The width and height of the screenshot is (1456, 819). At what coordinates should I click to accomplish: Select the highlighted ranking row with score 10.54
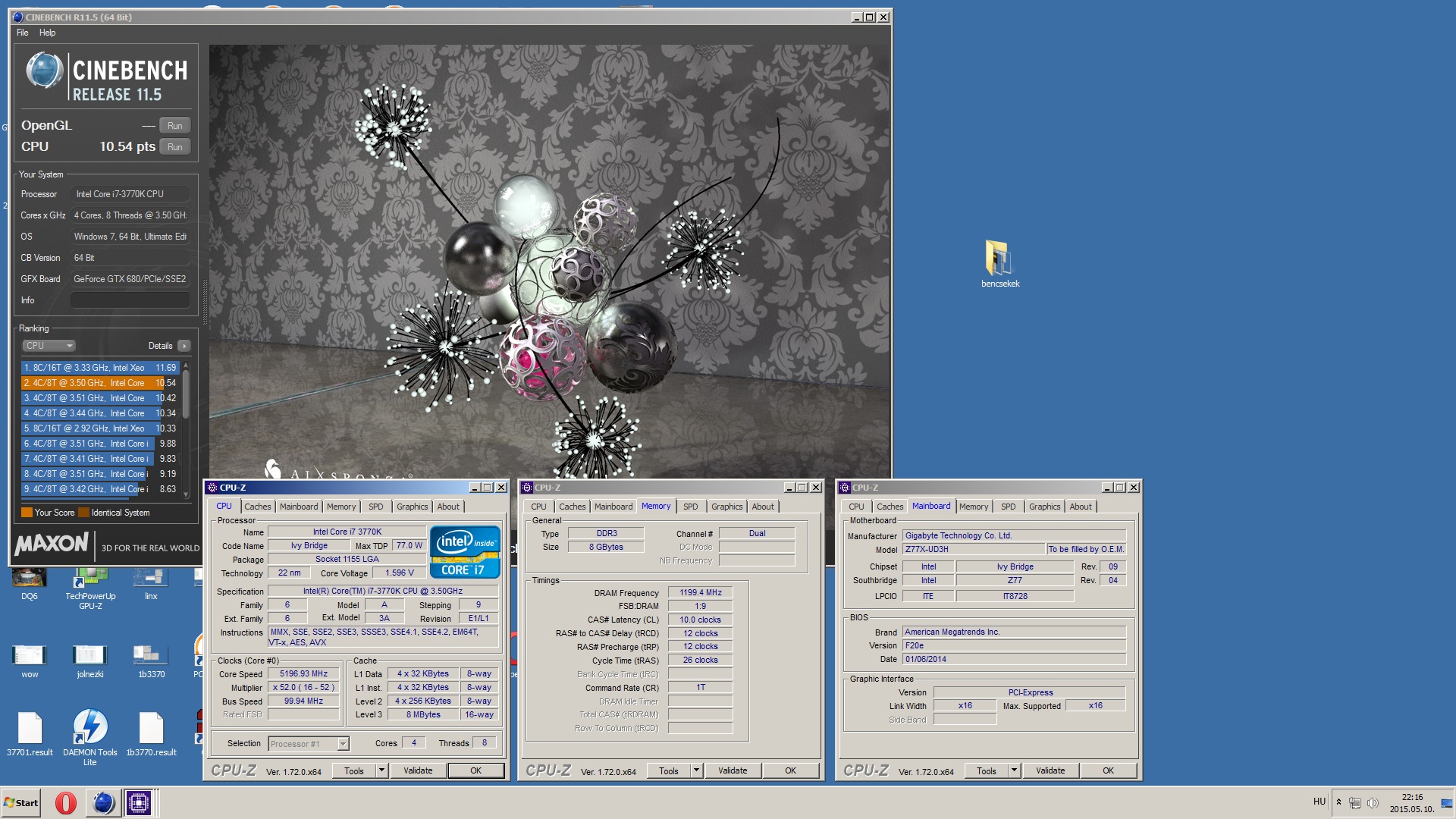[100, 383]
